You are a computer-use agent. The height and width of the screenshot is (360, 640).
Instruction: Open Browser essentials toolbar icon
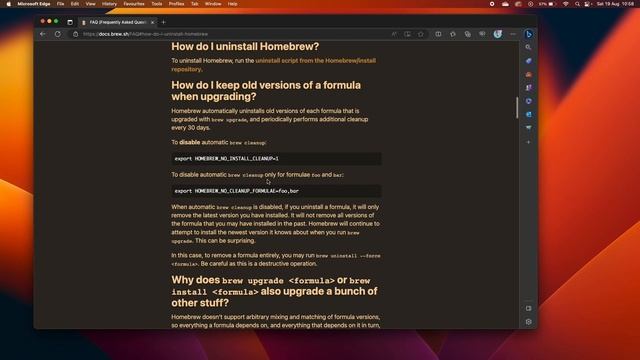(x=482, y=34)
